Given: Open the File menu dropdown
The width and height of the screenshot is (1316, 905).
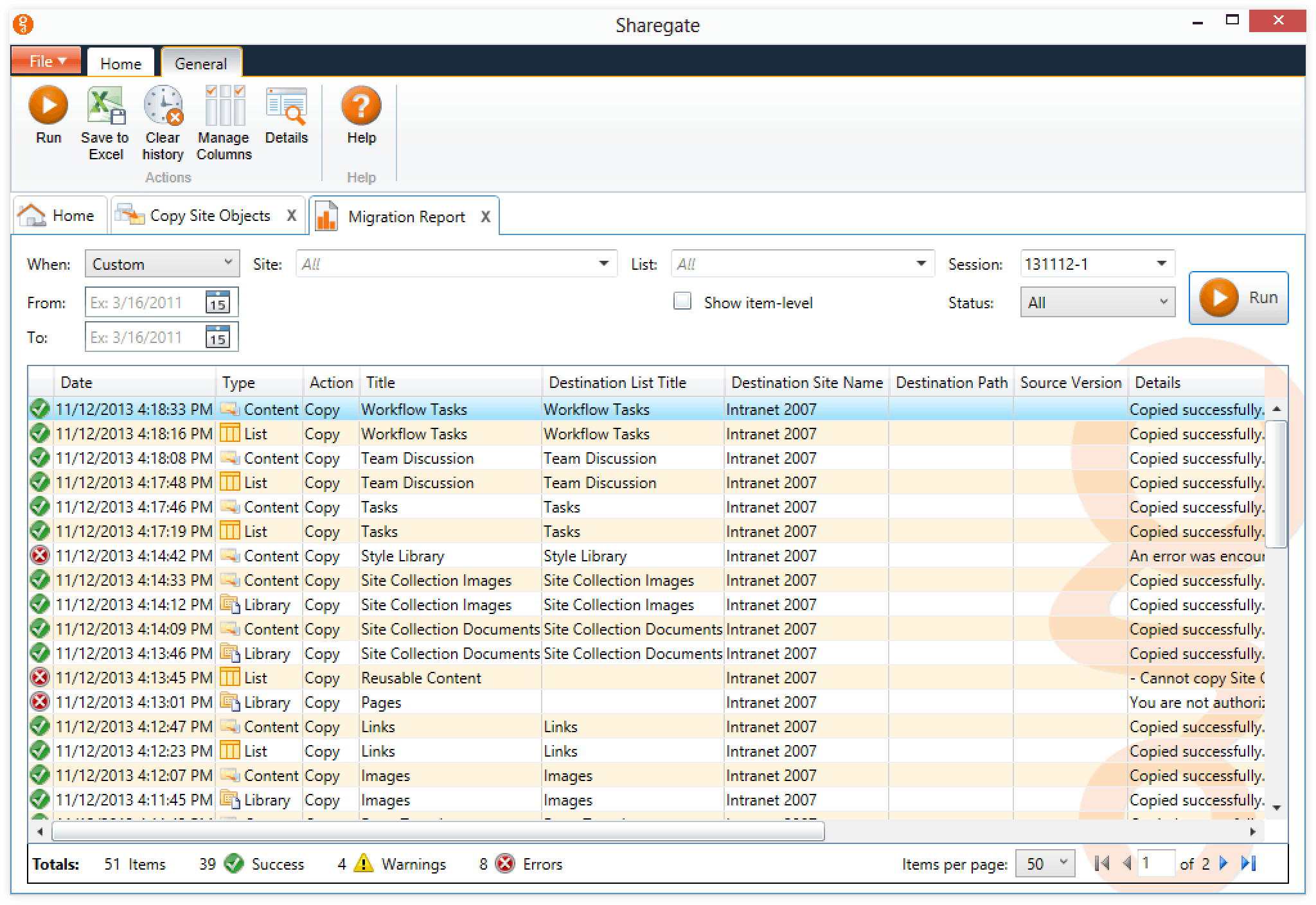Looking at the screenshot, I should 46,61.
